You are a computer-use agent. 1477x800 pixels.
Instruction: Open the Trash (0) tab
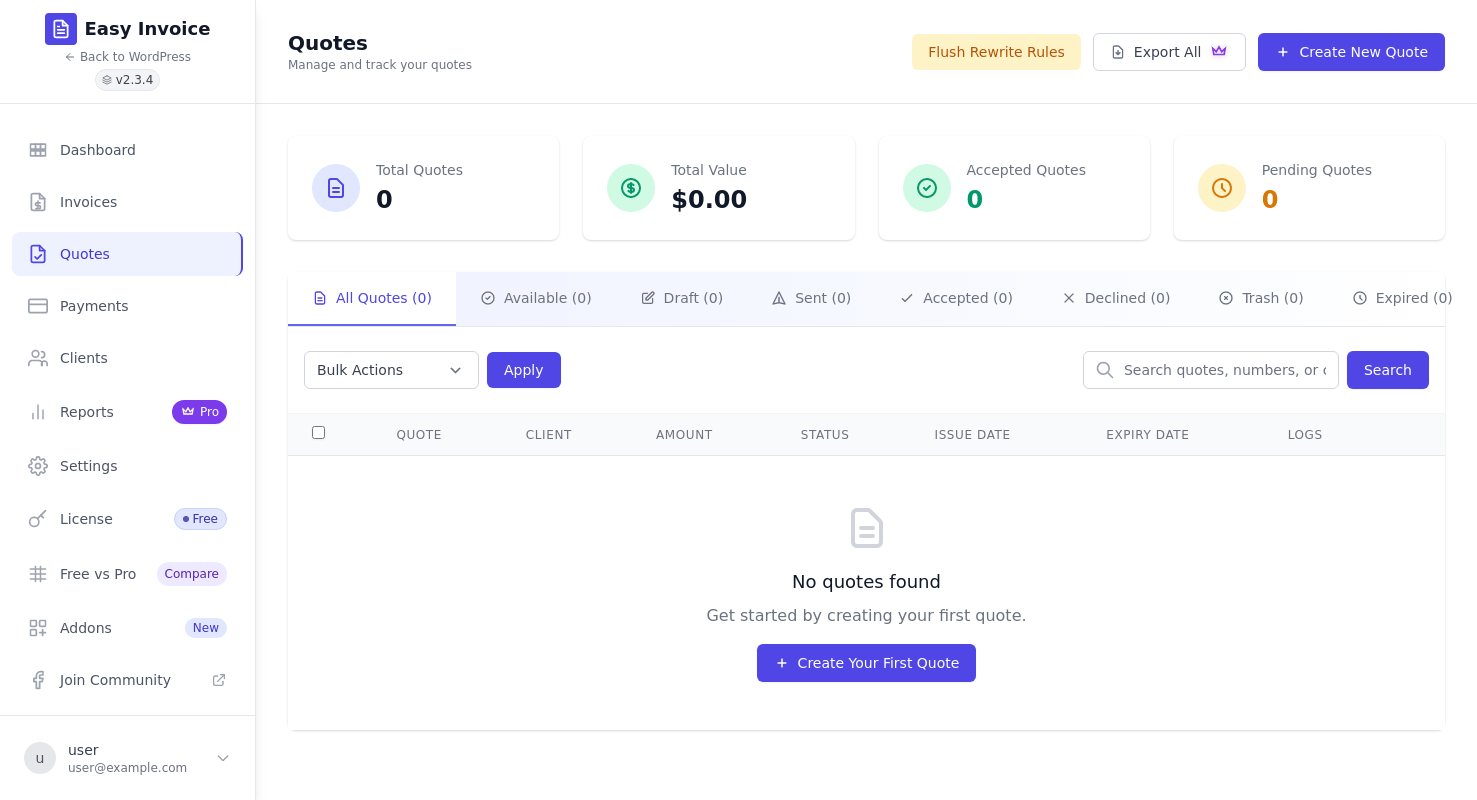tap(1261, 298)
